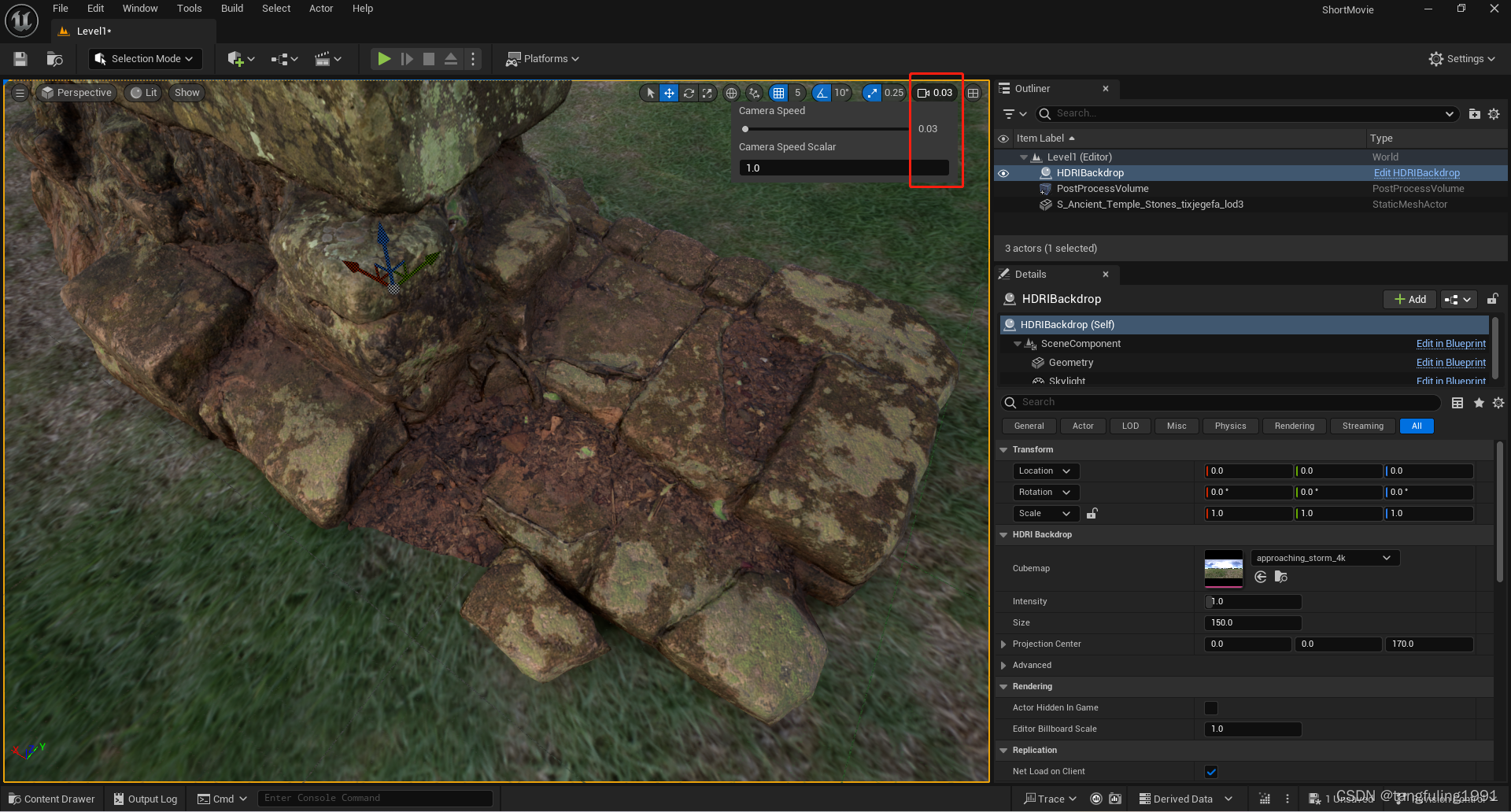Toggle the Details panel lock icon
Screen dimensions: 1511x812
[x=1492, y=299]
